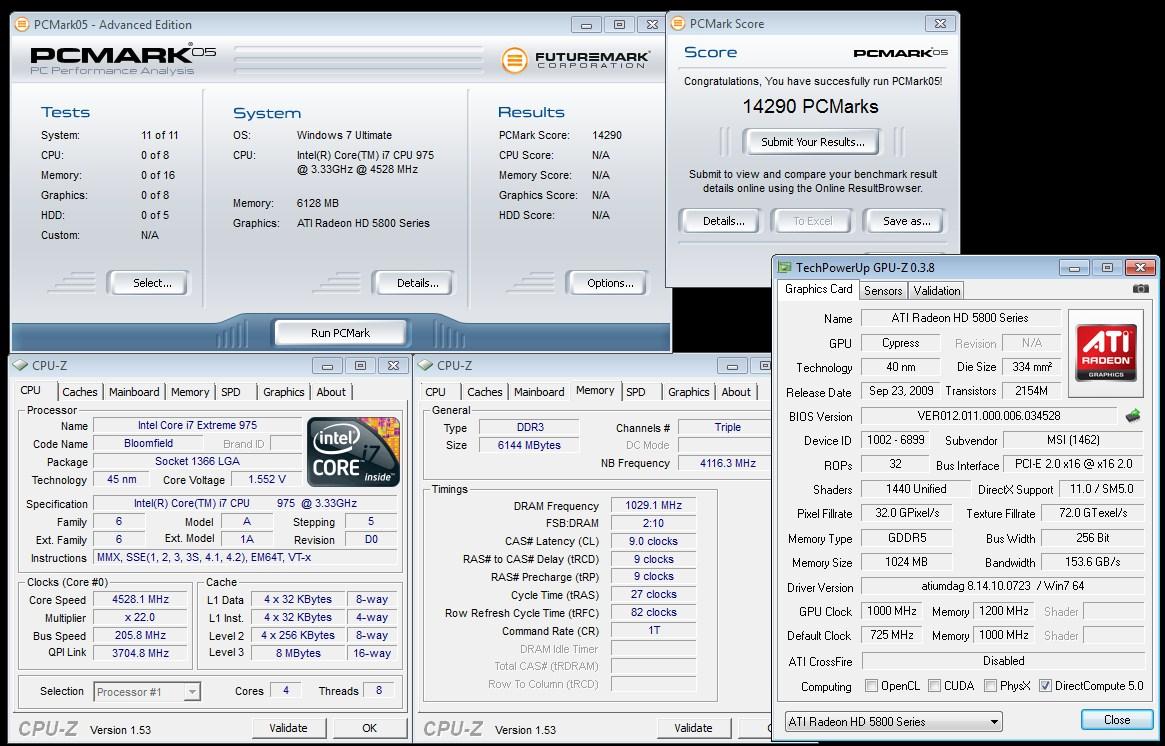Click the NB Frequency 4116.3 MHz value
The width and height of the screenshot is (1165, 746).
coord(727,463)
